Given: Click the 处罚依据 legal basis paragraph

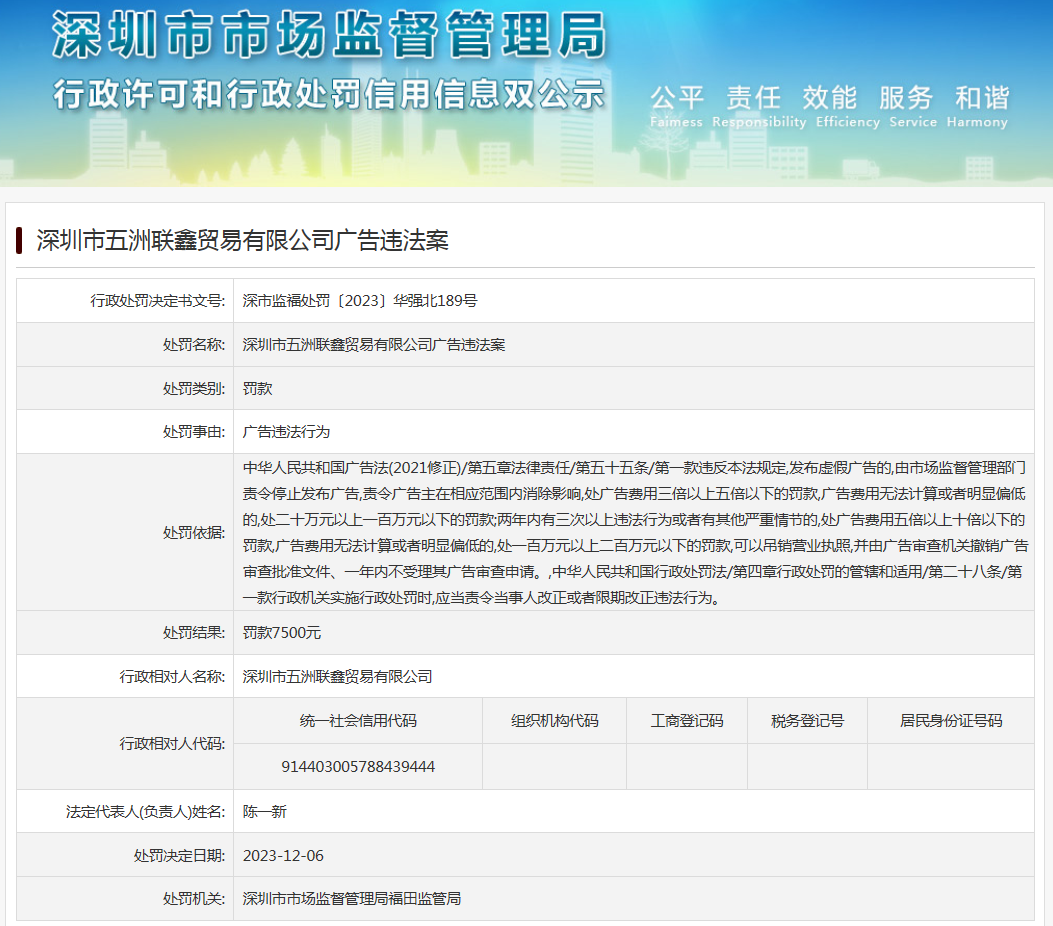Looking at the screenshot, I should (634, 533).
